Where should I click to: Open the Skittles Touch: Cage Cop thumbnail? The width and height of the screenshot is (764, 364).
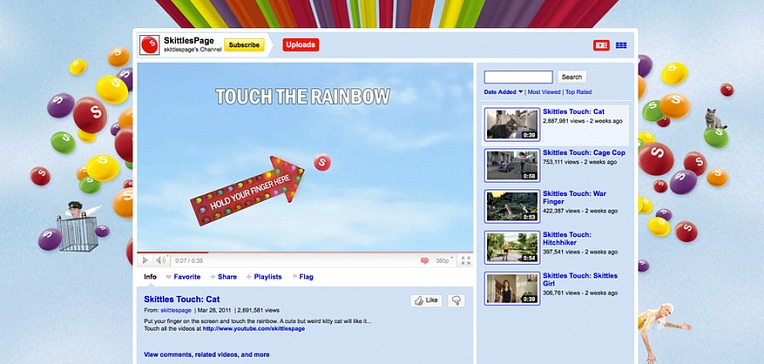click(x=512, y=165)
